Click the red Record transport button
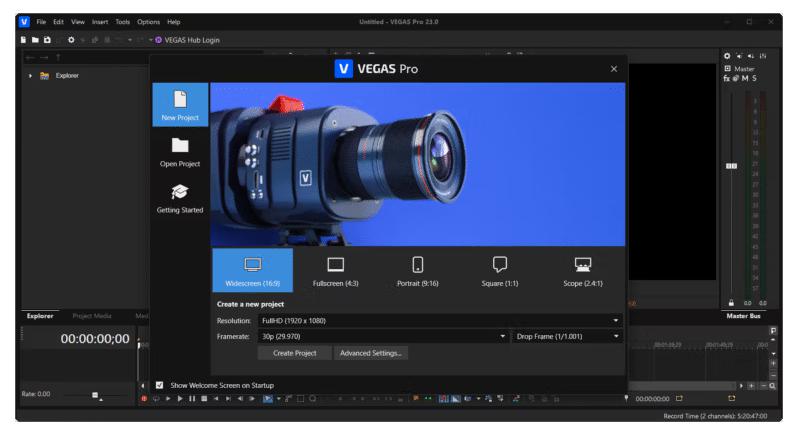This screenshot has width=798, height=430. (144, 399)
